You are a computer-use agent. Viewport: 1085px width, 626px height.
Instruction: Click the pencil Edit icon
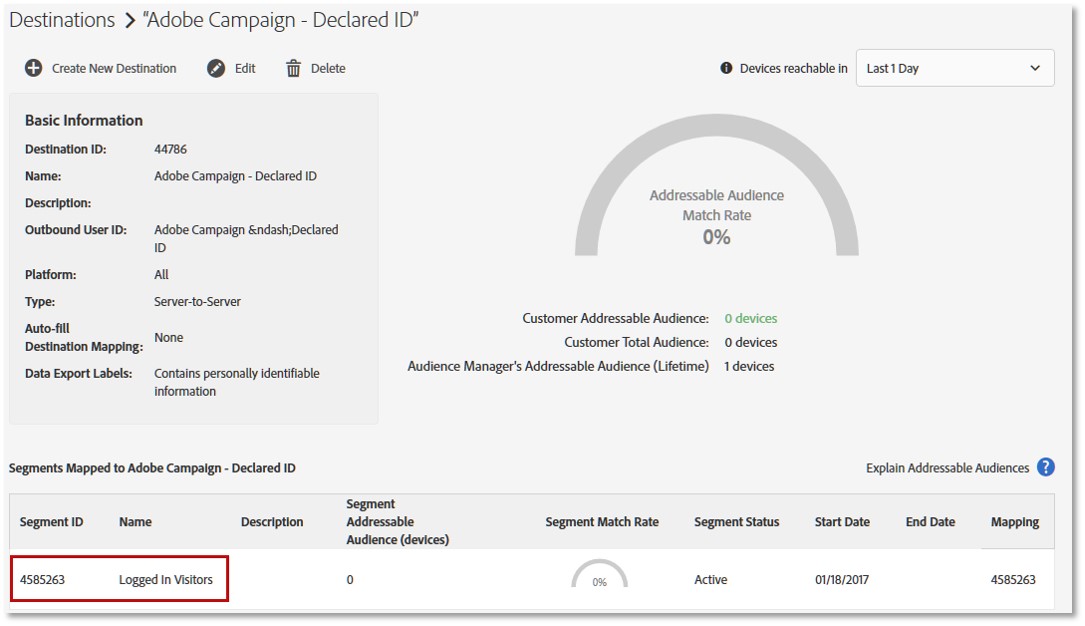tap(216, 68)
